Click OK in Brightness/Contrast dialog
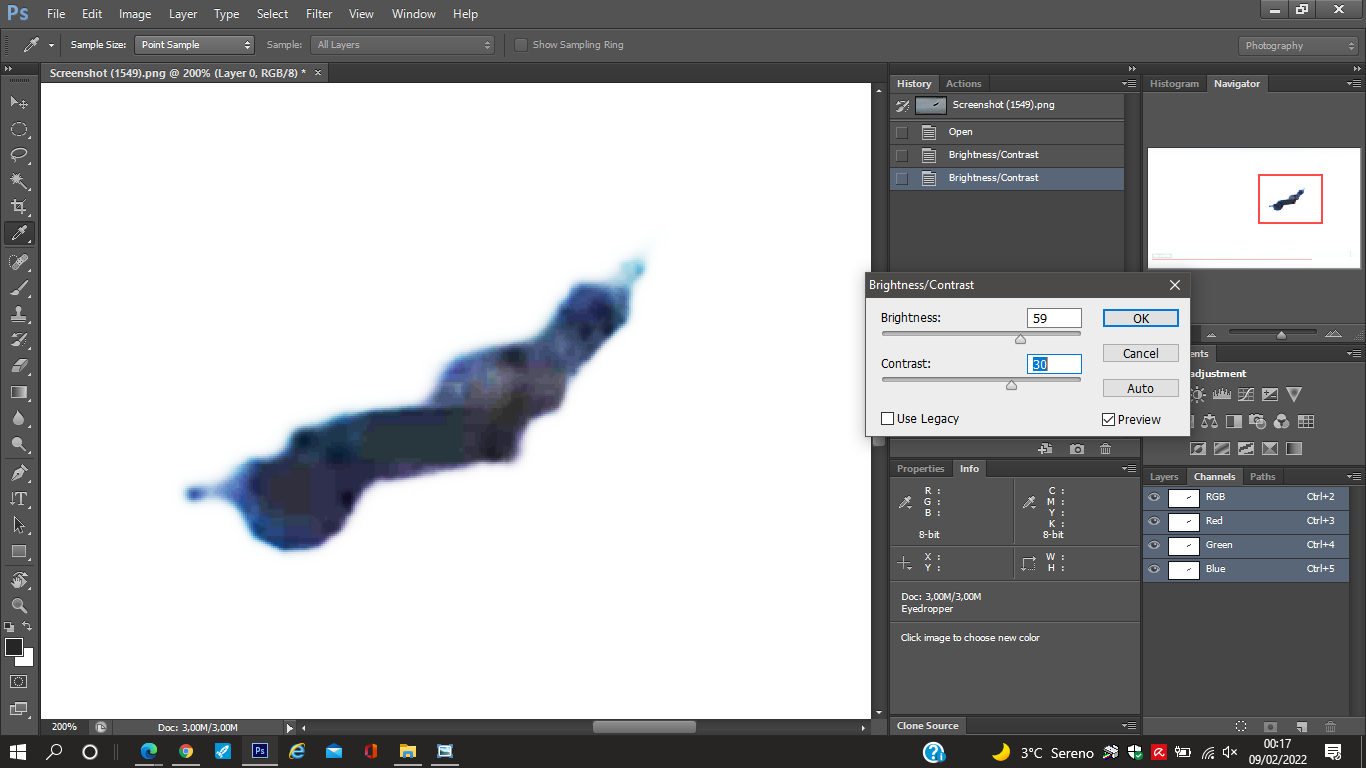The width and height of the screenshot is (1366, 768). click(1140, 318)
